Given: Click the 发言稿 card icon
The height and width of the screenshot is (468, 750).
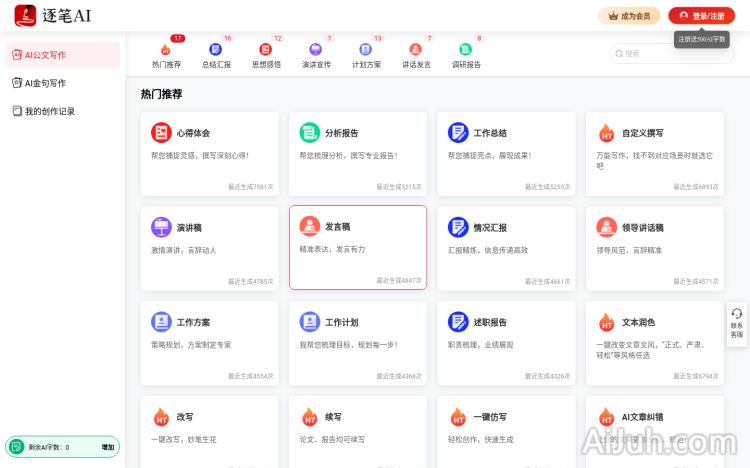Looking at the screenshot, I should click(x=309, y=226).
